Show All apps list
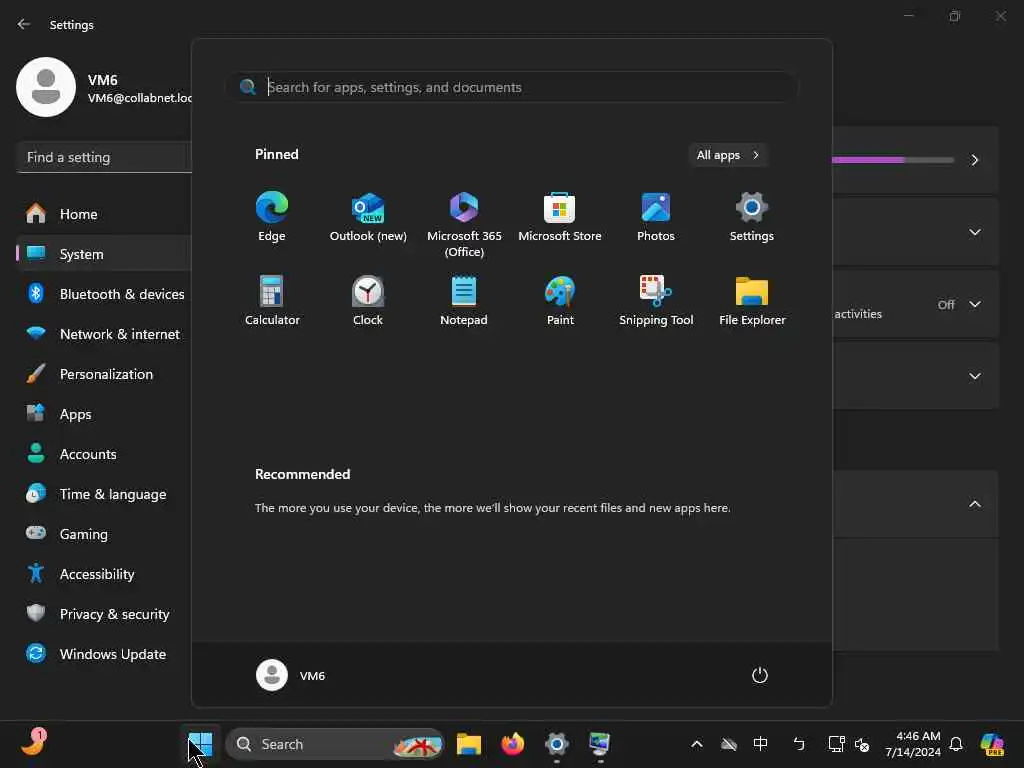Screen dimensions: 1024x768 pyautogui.click(x=728, y=155)
